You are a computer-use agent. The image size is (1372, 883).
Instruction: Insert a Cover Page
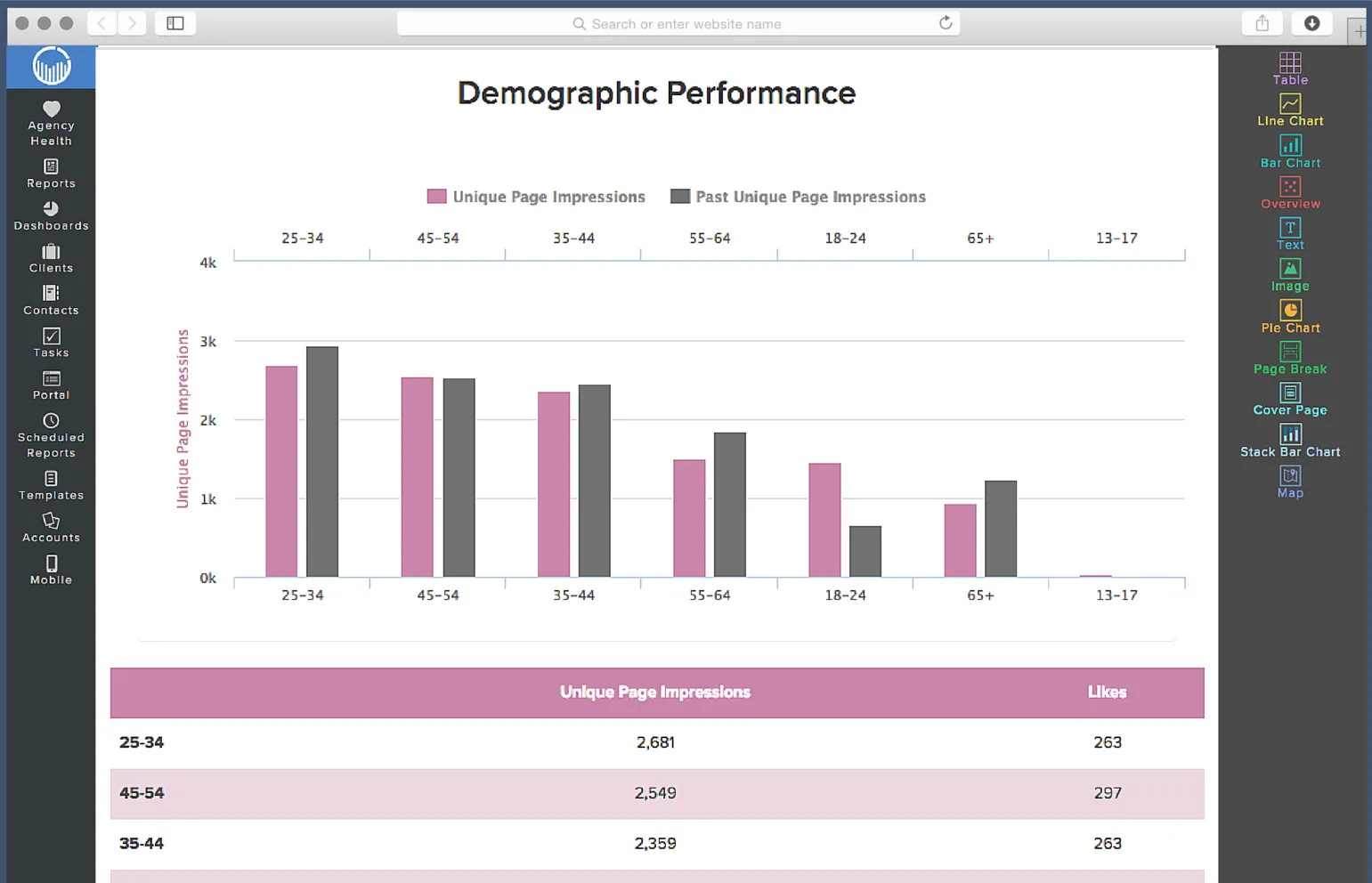[1290, 399]
